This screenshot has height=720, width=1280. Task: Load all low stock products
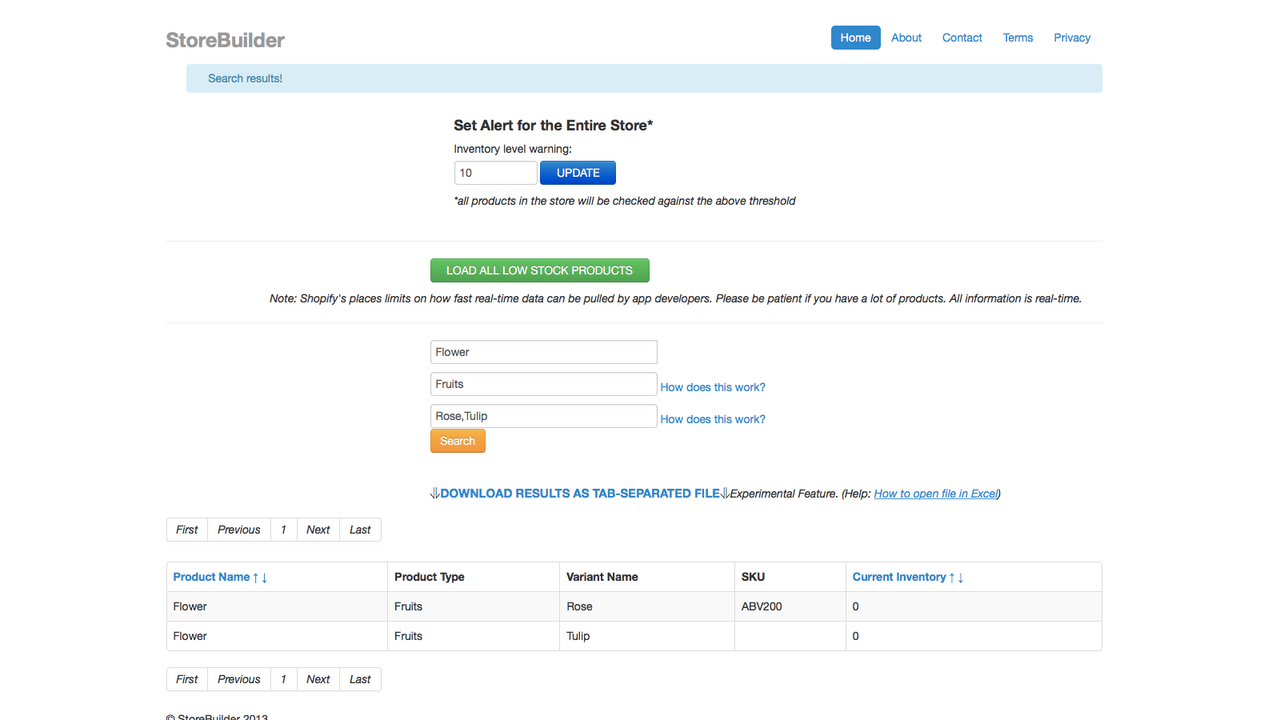click(539, 270)
